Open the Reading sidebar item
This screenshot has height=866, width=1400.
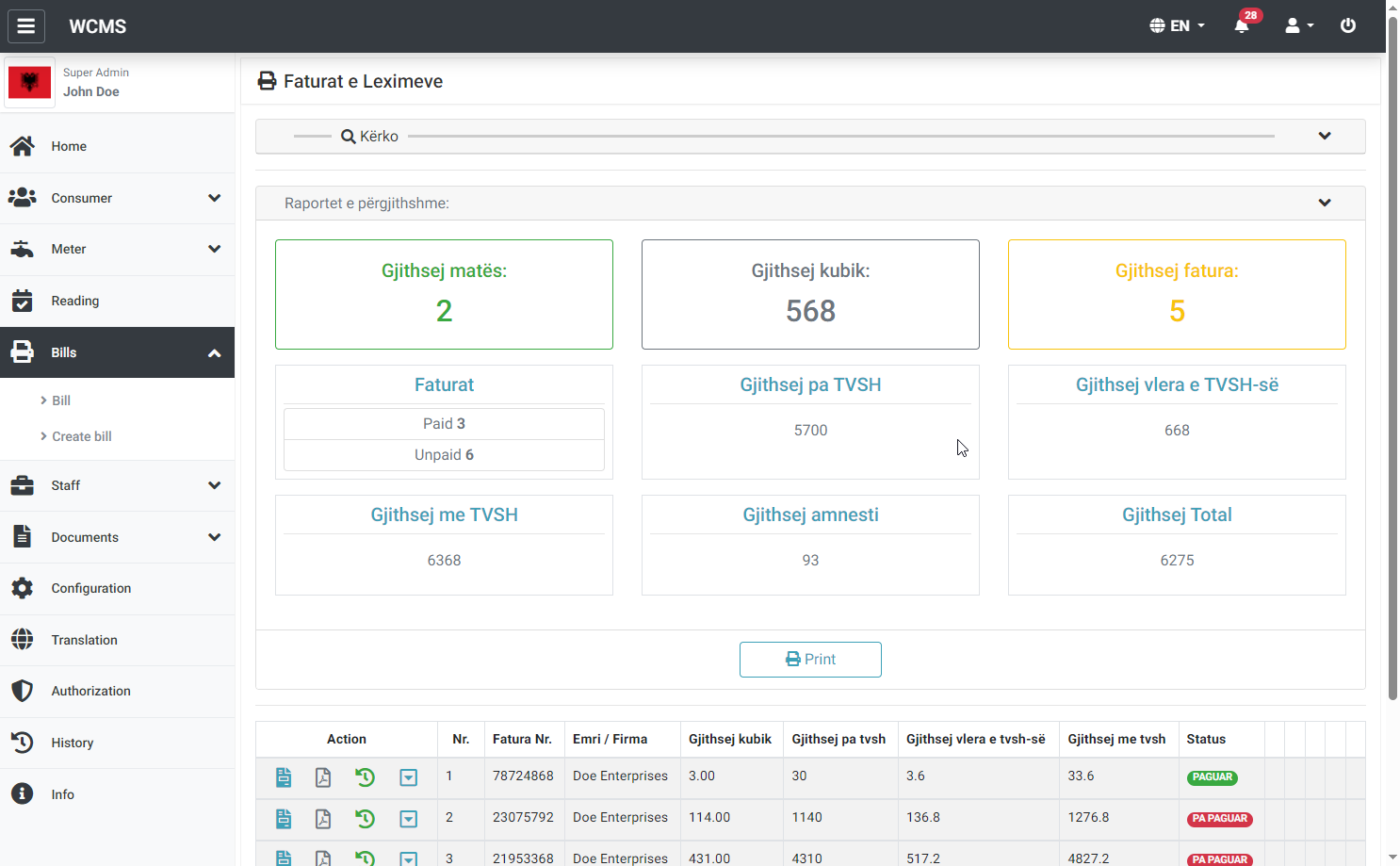(117, 301)
